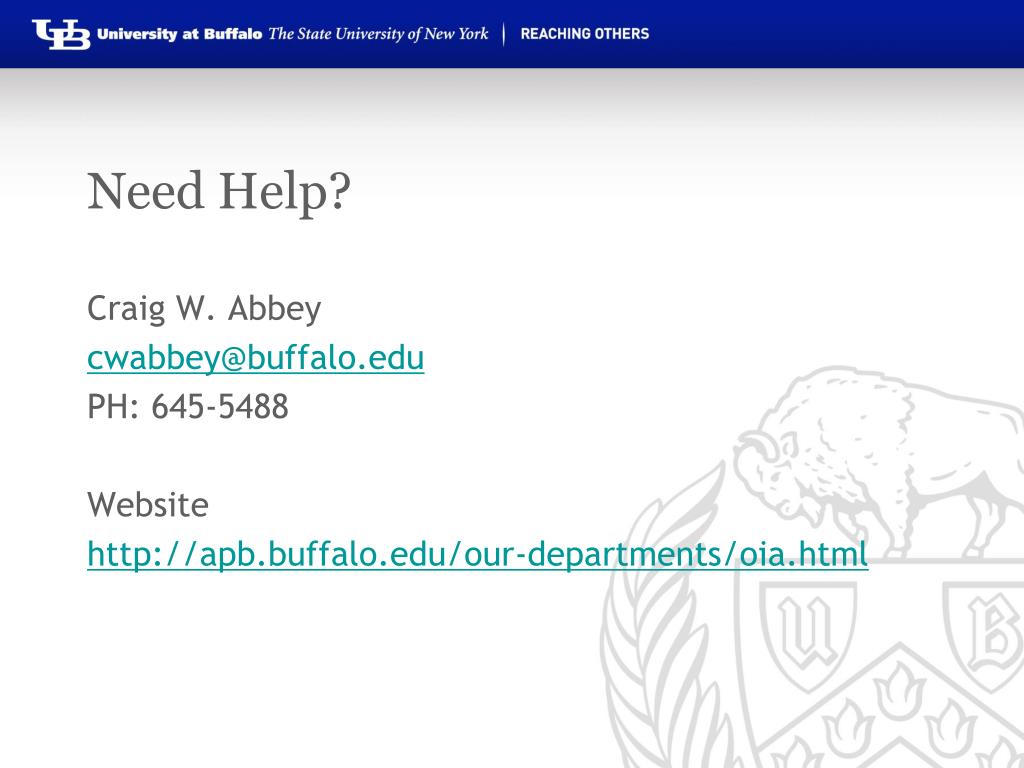This screenshot has width=1024, height=768.
Task: Click the "PH:" label before the number
Action: point(113,406)
